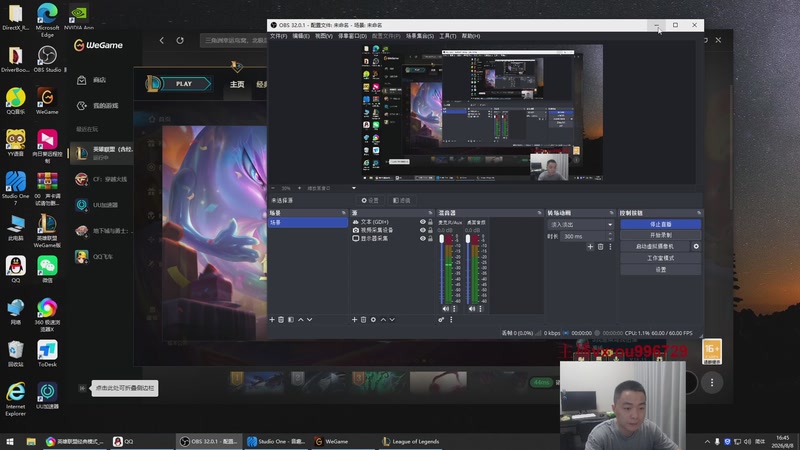Remove the selected source with the Sources panel trash icon
This screenshot has width=800, height=450.
click(x=364, y=319)
